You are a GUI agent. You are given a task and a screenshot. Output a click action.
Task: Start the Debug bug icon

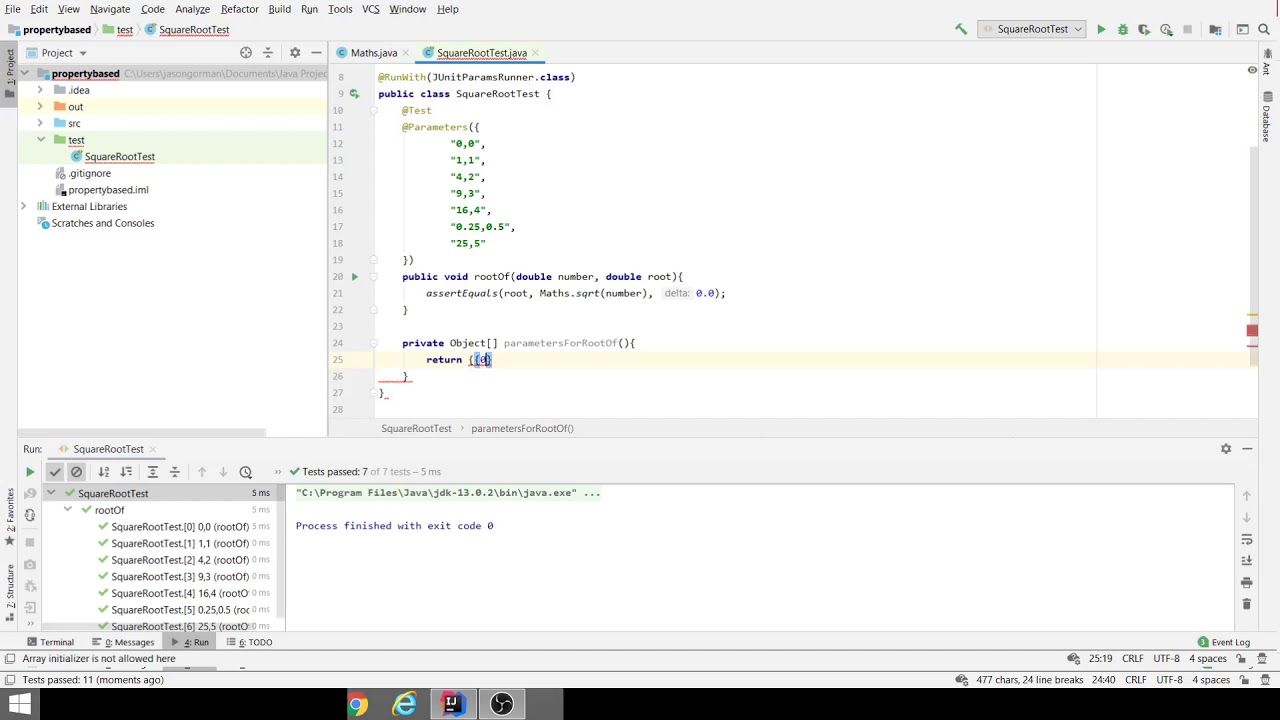1123,30
